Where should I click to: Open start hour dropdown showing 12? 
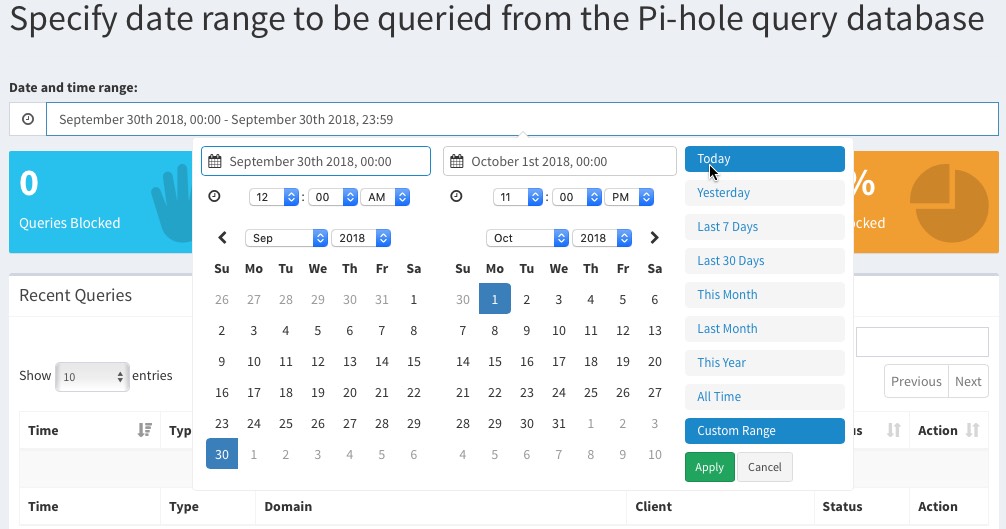coord(274,197)
